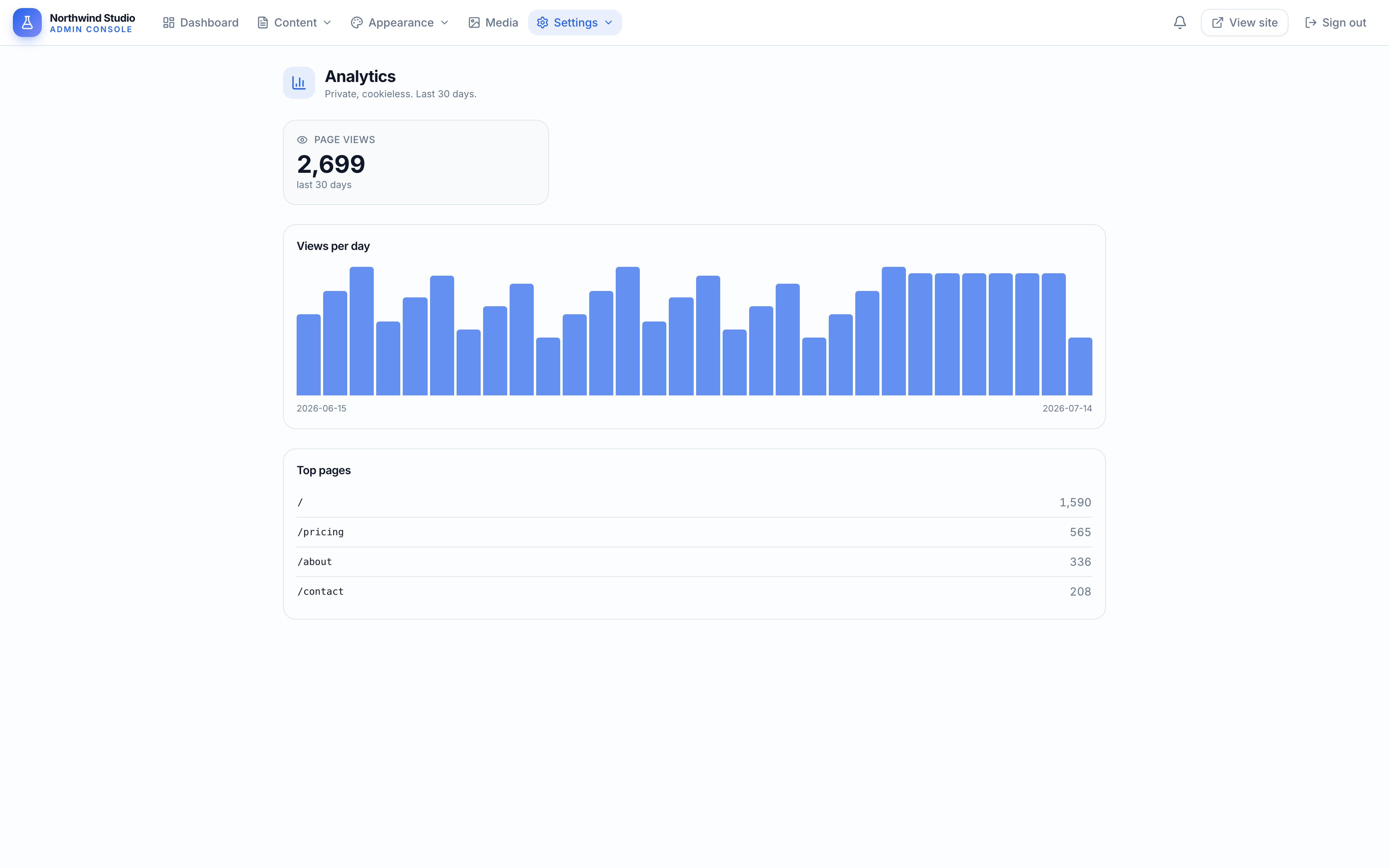
Task: Click the Northwind Studio title text
Action: point(92,18)
